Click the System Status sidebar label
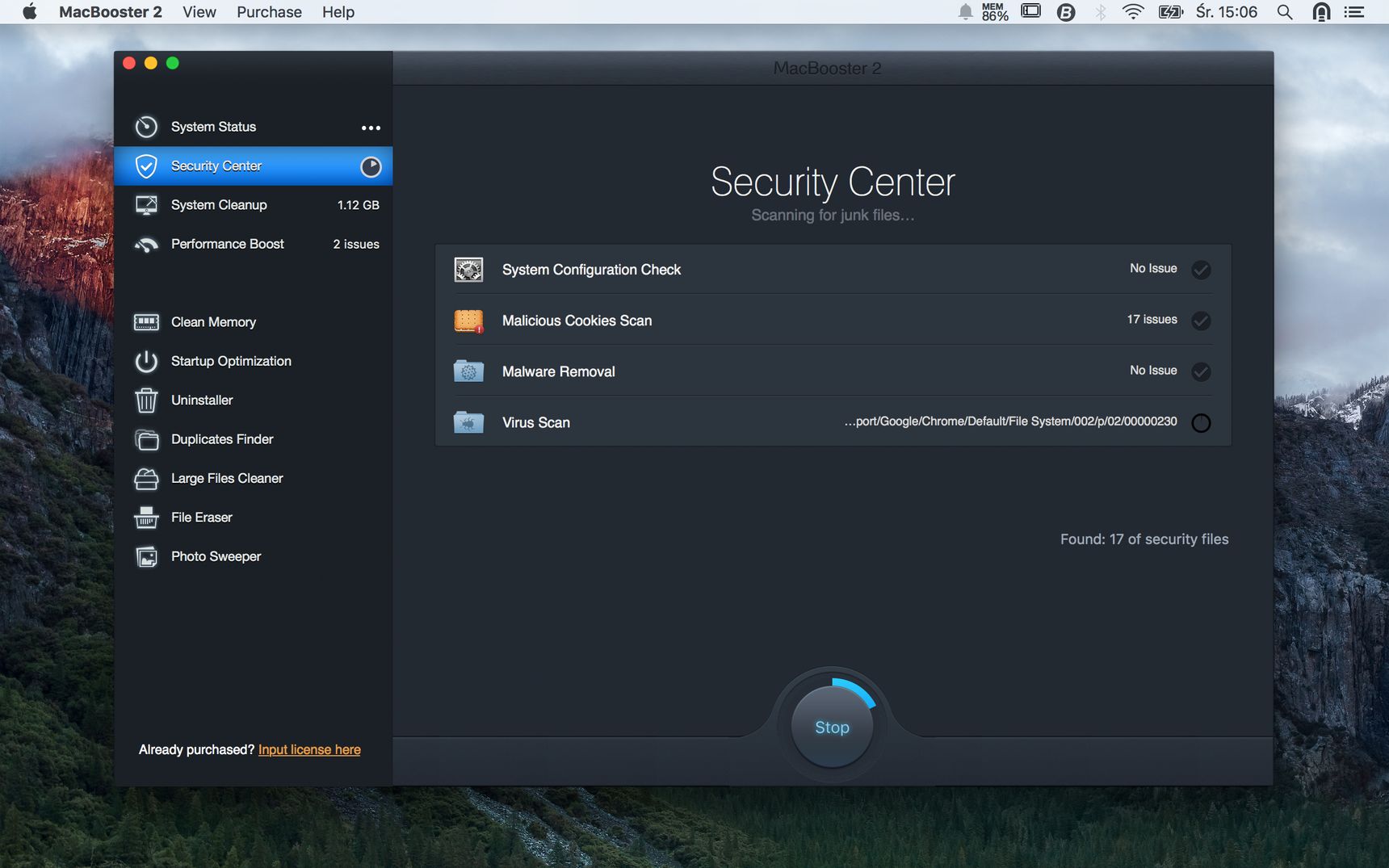This screenshot has width=1389, height=868. 213,127
